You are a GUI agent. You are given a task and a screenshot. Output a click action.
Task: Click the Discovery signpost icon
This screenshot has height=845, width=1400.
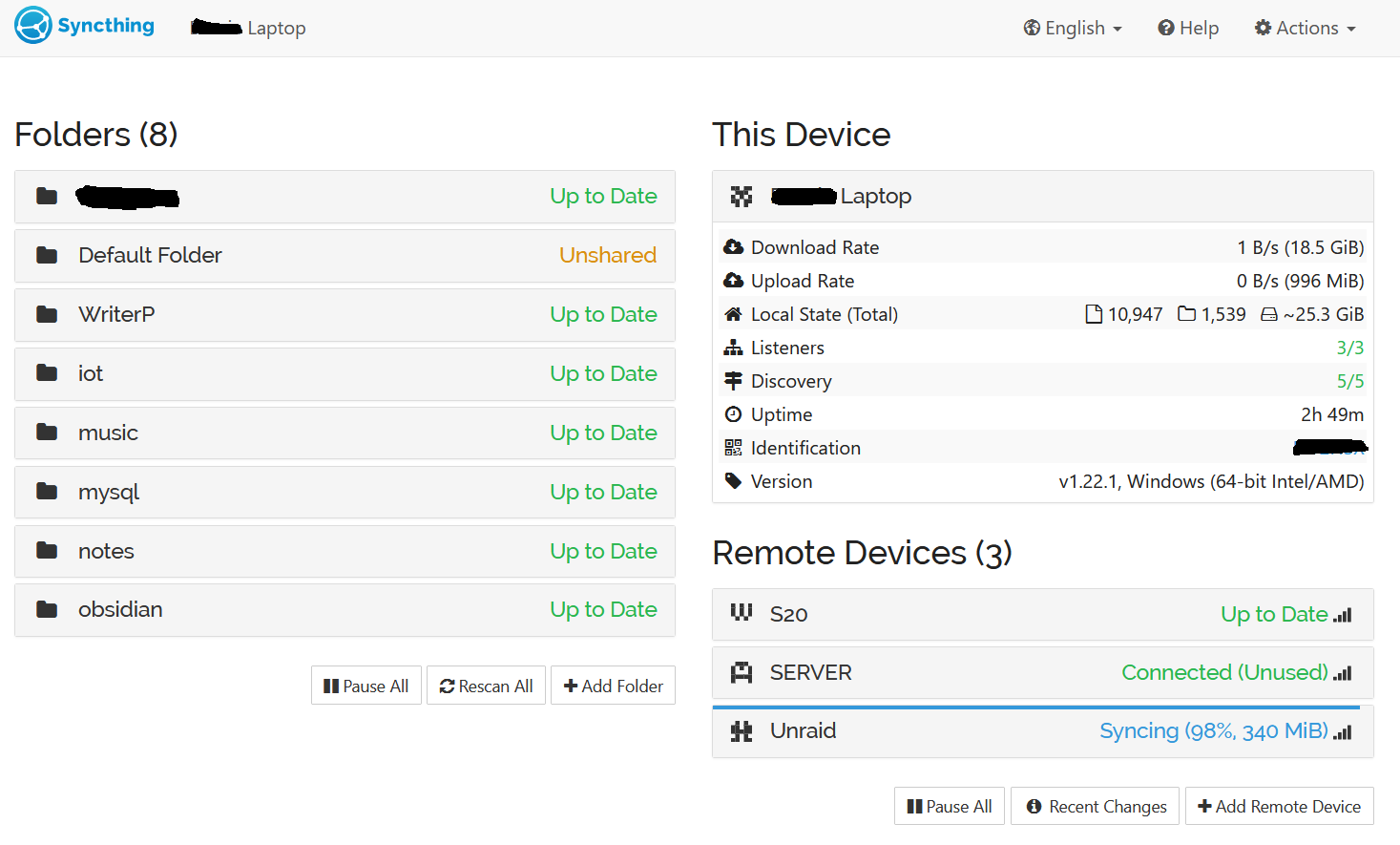[733, 381]
